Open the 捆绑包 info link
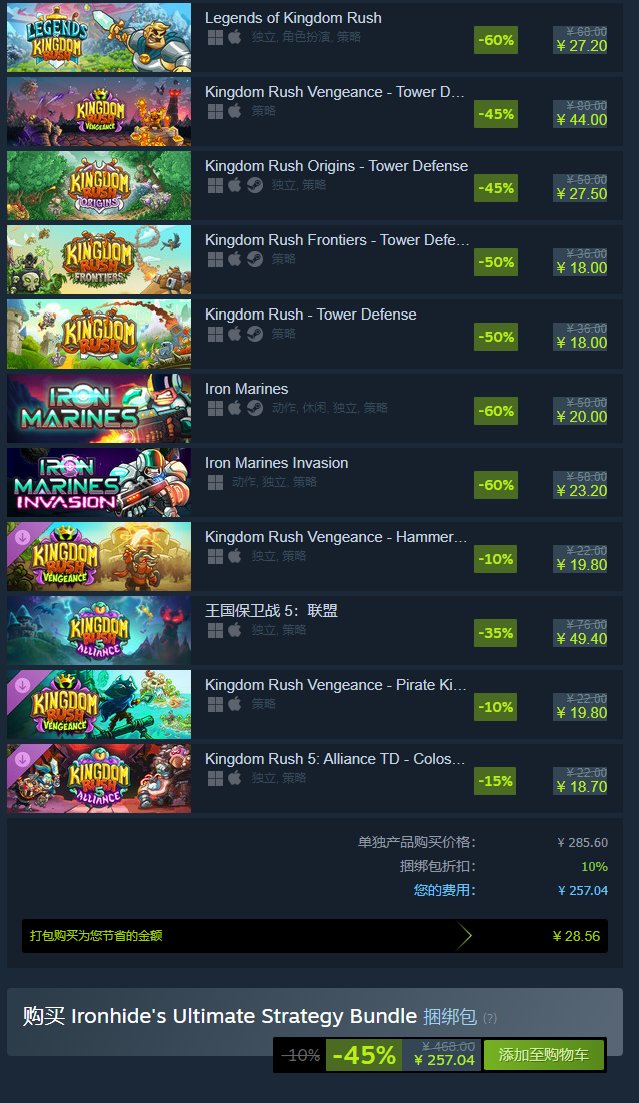639x1103 pixels. pyautogui.click(x=450, y=1016)
